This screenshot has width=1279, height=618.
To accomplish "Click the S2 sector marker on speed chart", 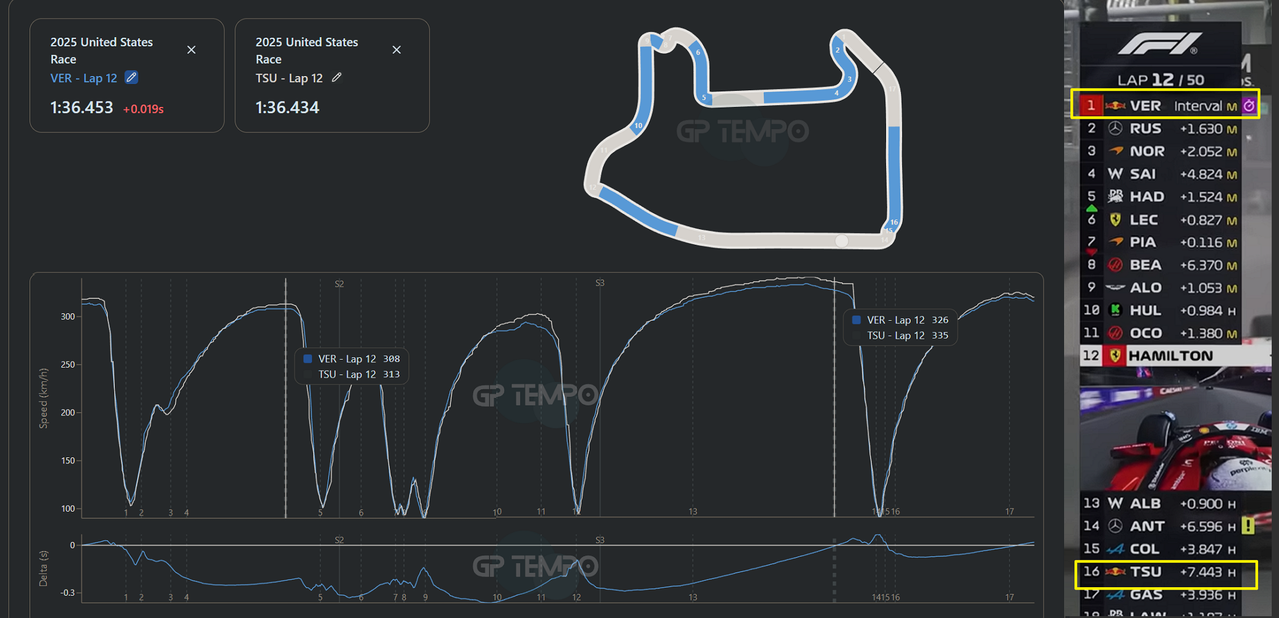I will tap(339, 284).
